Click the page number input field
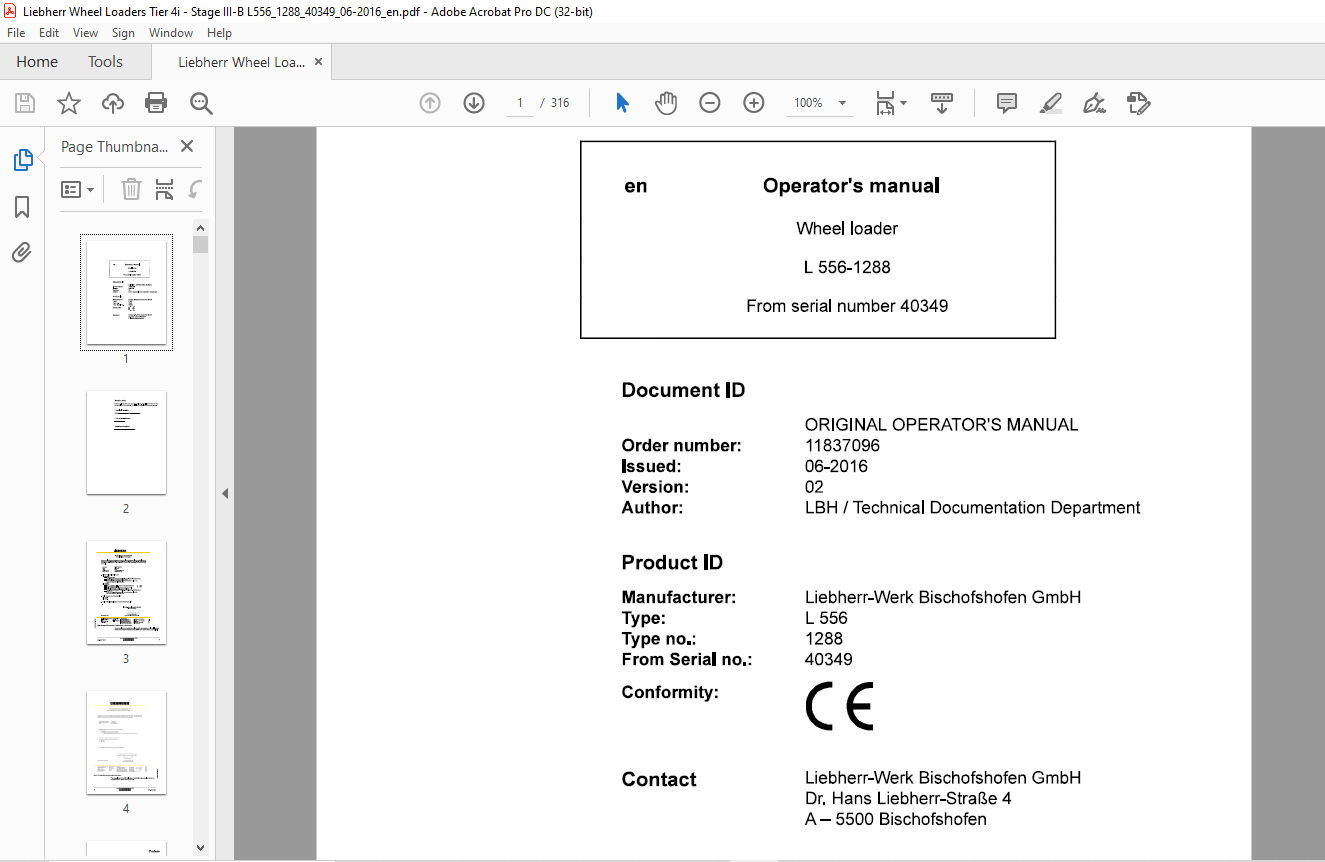 (520, 103)
